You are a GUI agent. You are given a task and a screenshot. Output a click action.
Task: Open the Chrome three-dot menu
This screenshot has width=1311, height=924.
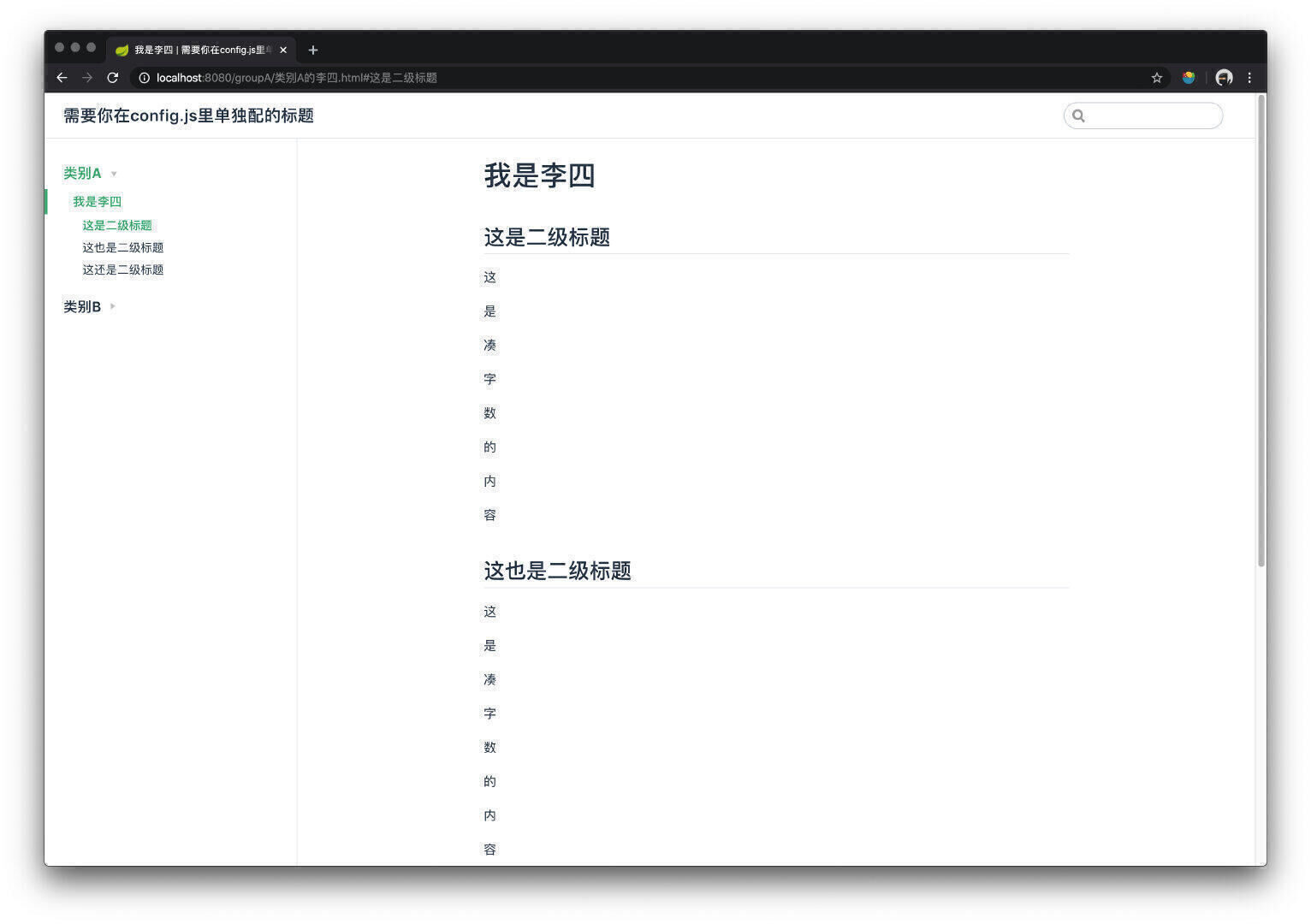pyautogui.click(x=1249, y=78)
